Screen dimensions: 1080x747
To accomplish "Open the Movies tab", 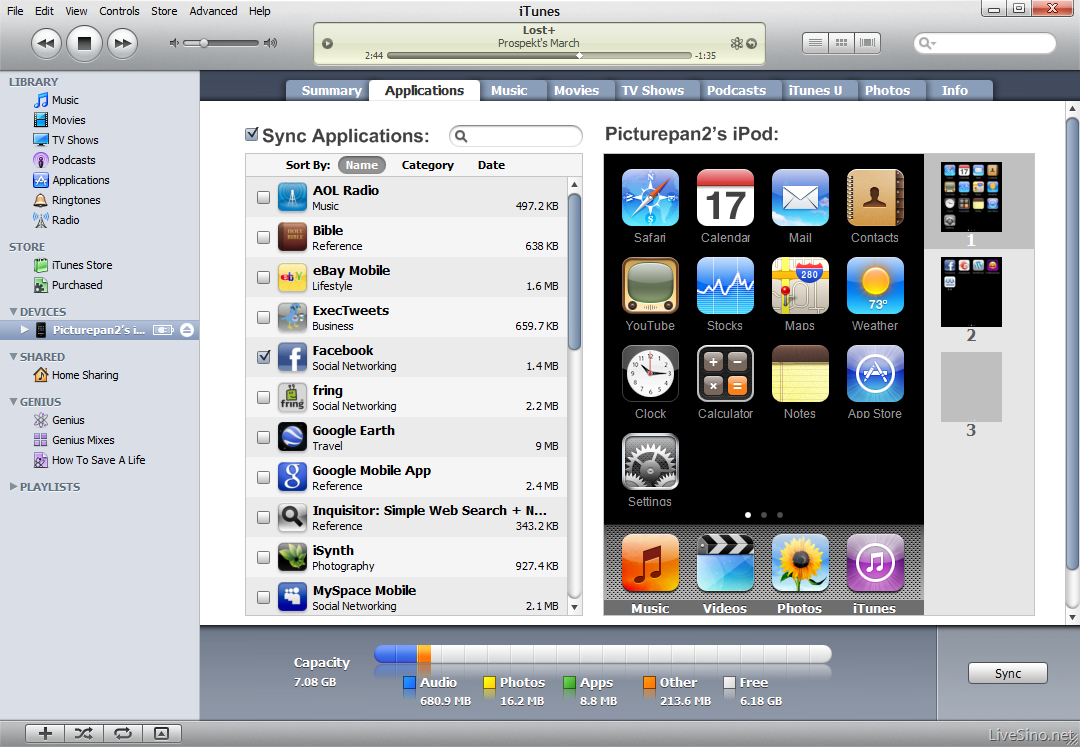I will pos(577,90).
